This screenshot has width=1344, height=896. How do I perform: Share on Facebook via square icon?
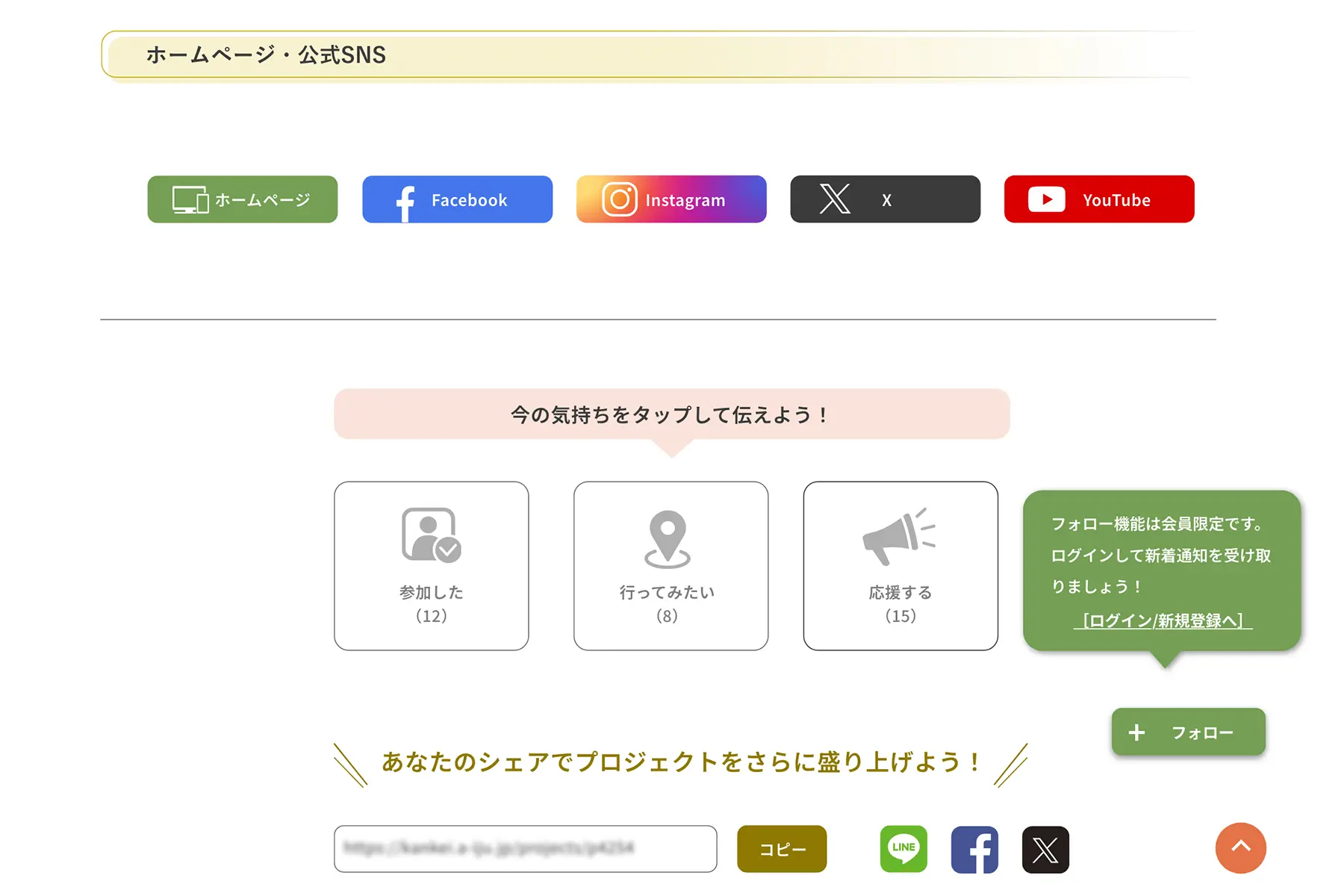point(974,850)
